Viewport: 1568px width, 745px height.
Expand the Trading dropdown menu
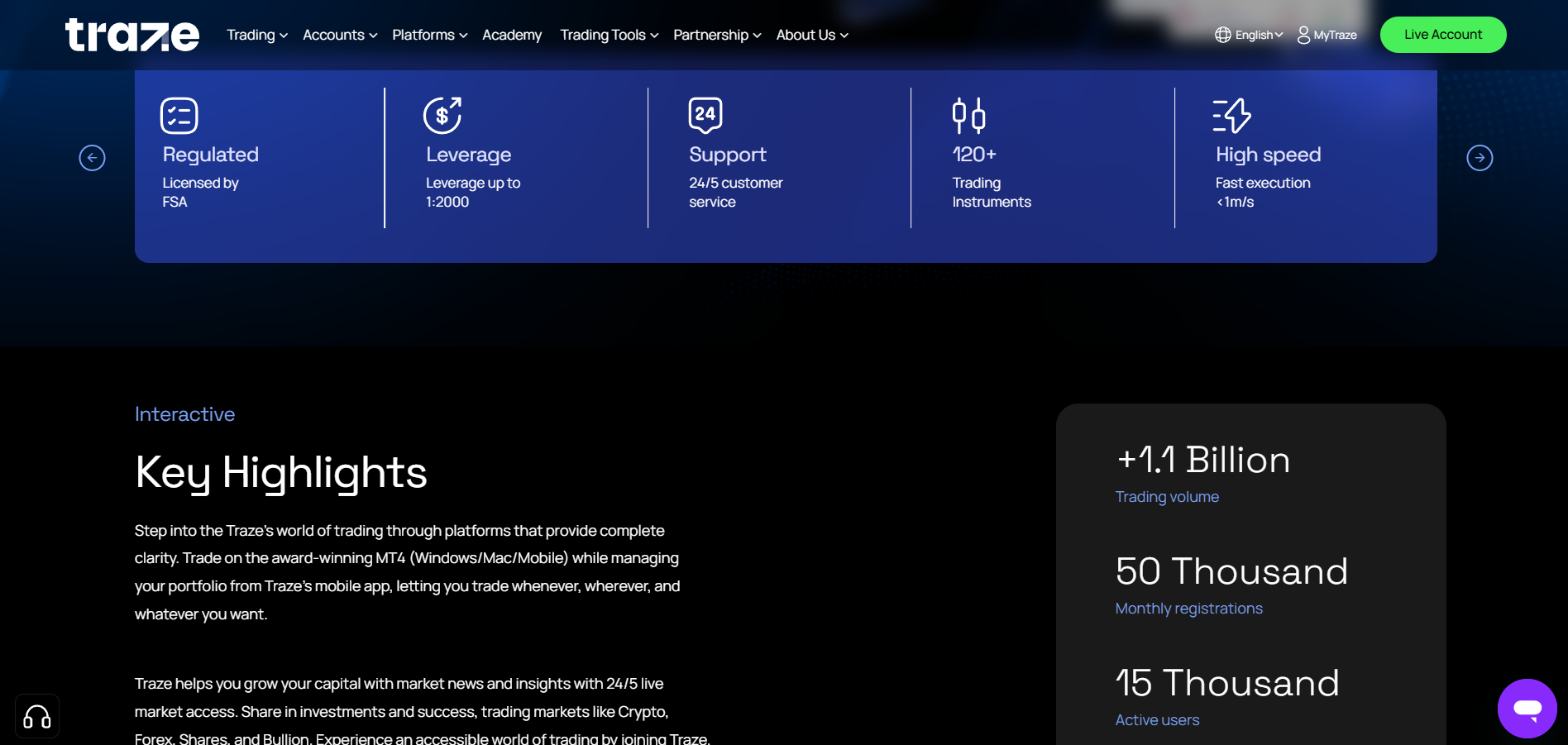(257, 35)
